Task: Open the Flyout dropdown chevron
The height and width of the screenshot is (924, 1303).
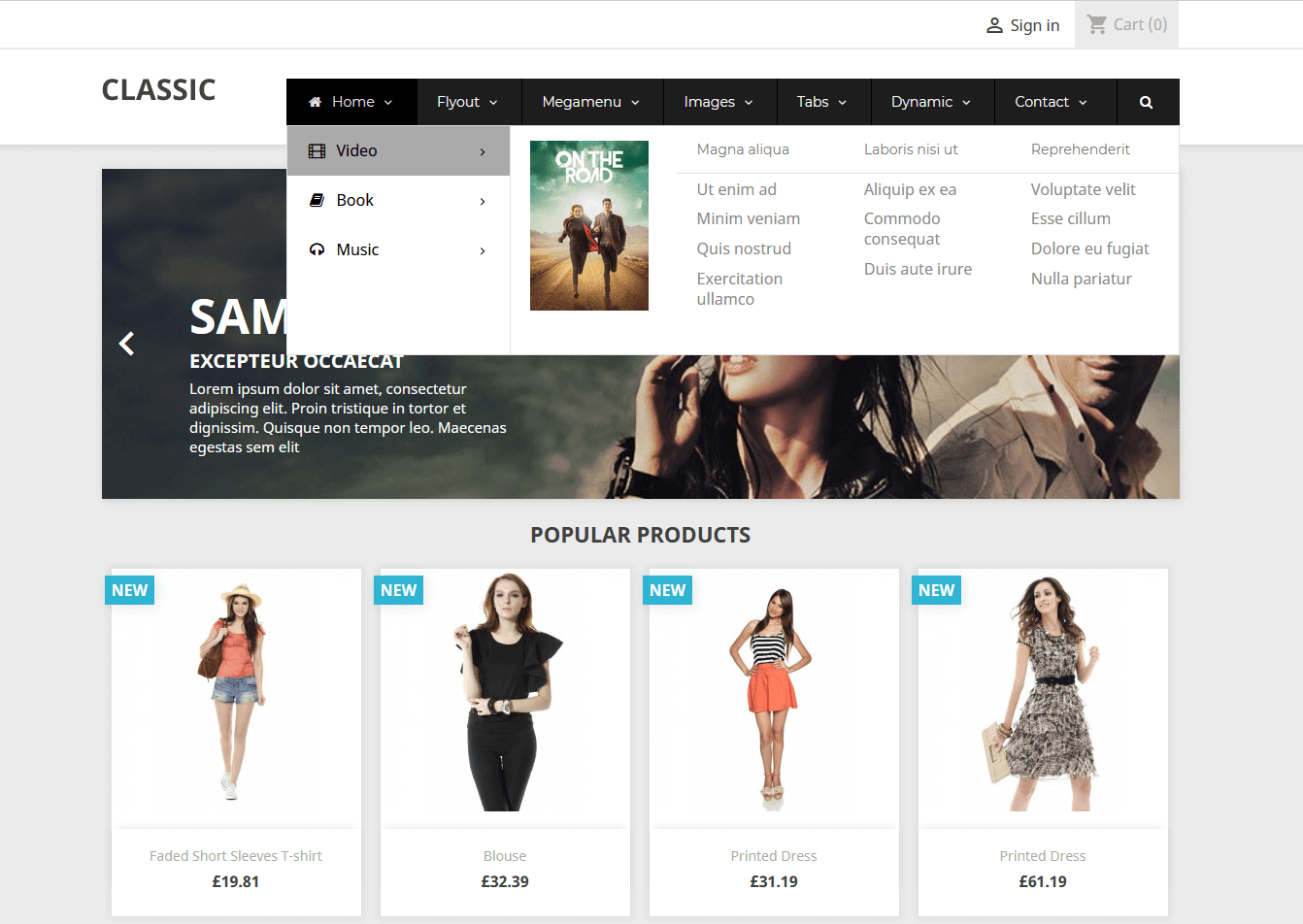Action: [493, 103]
